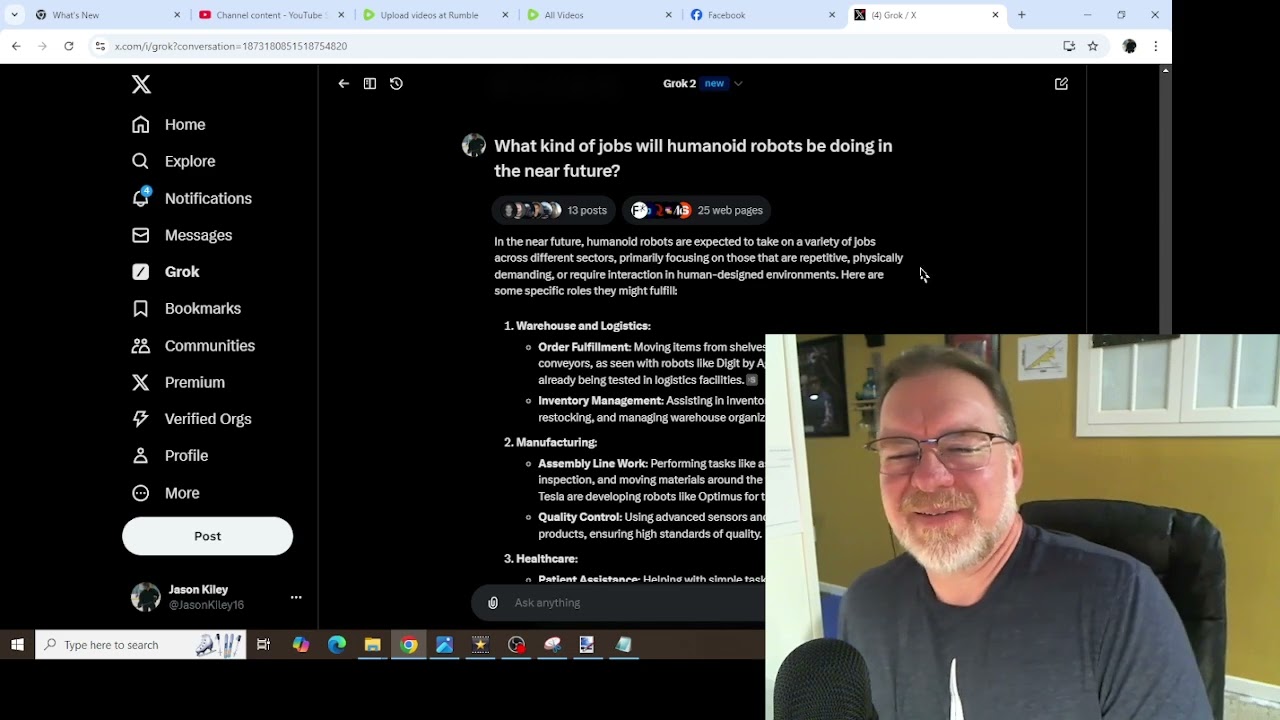This screenshot has height=720, width=1280.
Task: Open Copilot from the taskbar
Action: pos(300,645)
